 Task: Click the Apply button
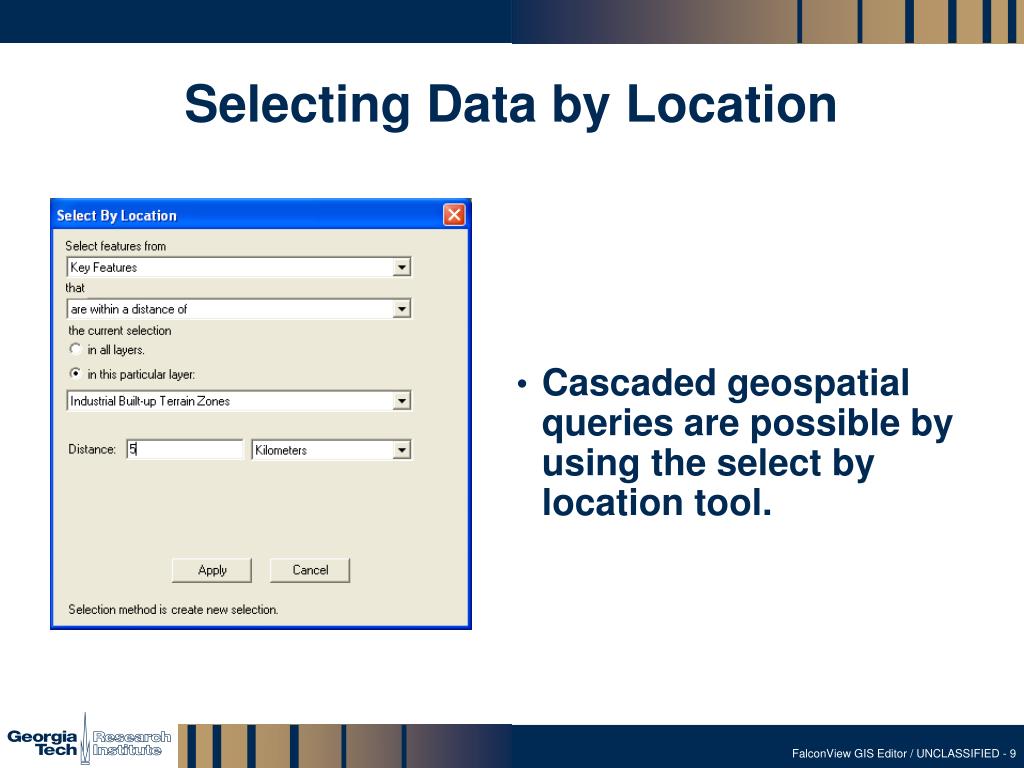point(212,570)
